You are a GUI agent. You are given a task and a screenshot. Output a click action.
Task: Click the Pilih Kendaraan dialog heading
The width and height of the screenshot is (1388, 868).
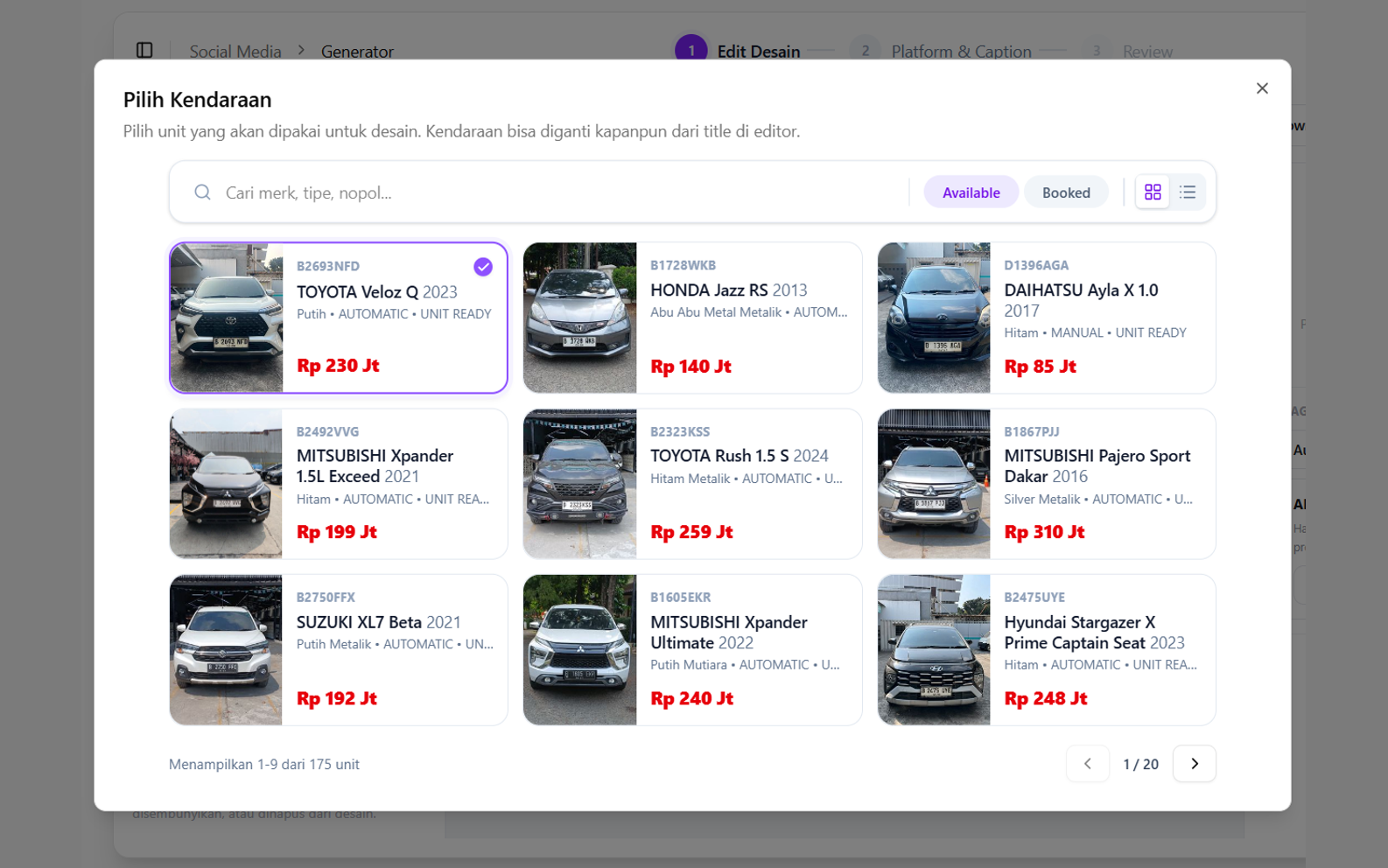click(197, 100)
